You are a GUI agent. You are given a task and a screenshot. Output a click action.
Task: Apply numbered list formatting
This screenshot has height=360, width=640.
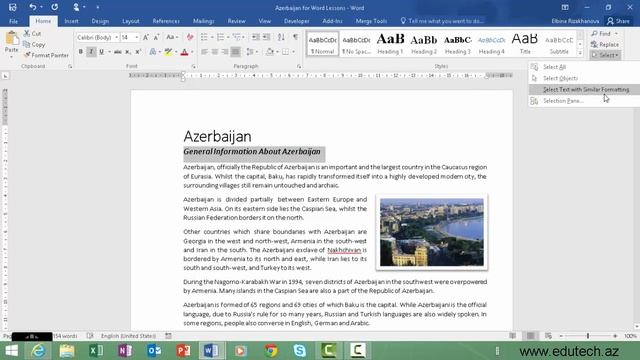pyautogui.click(x=220, y=37)
